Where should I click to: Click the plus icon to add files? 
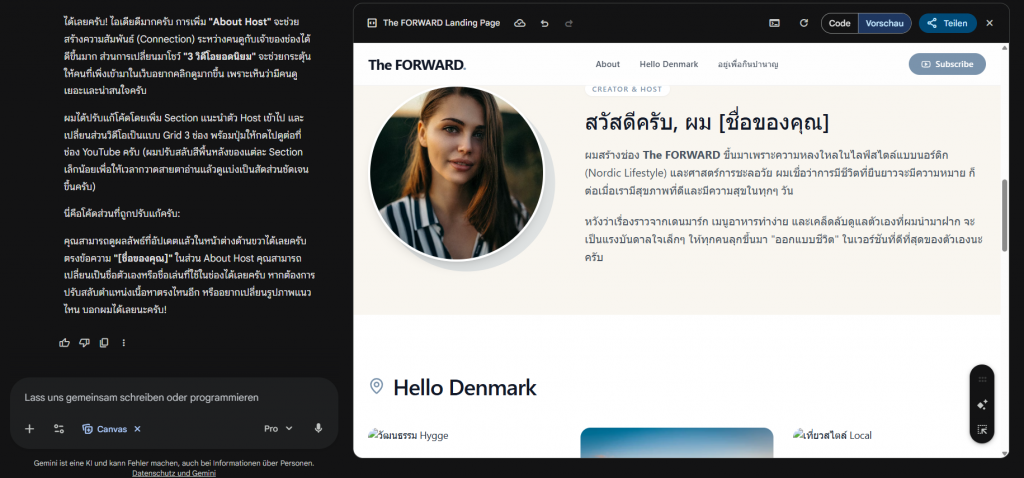[x=30, y=428]
